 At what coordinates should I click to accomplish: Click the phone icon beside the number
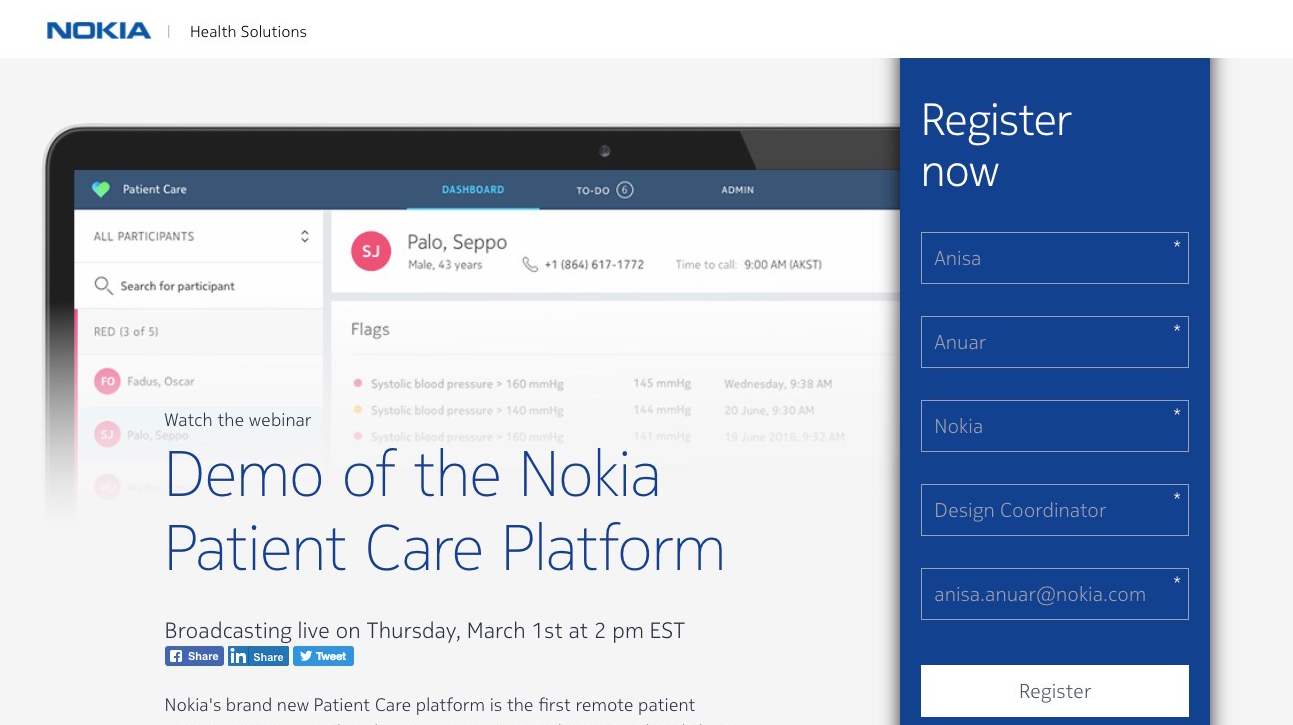click(530, 265)
